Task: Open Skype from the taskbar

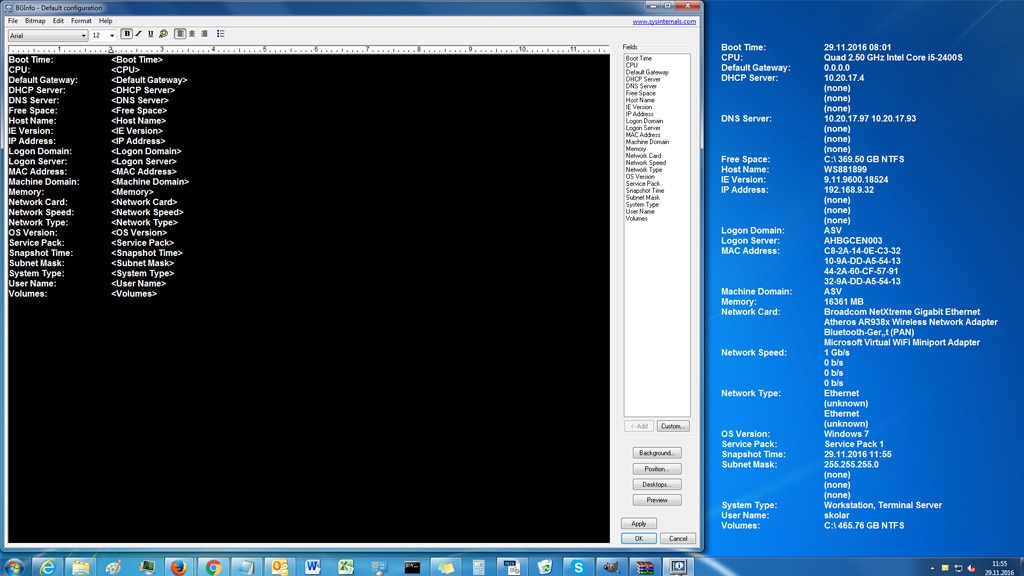Action: [x=578, y=567]
